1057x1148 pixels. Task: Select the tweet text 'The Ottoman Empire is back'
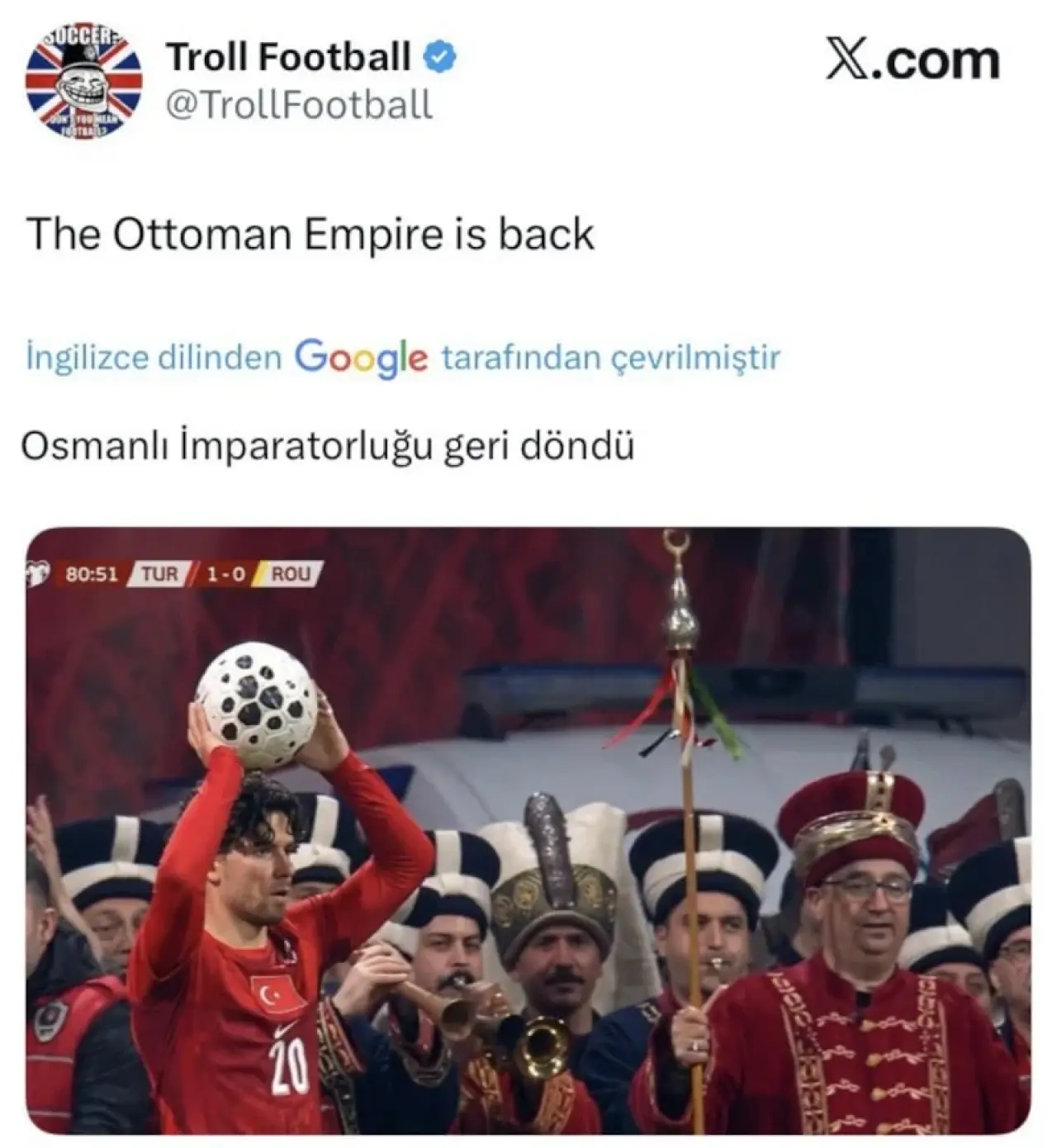310,234
